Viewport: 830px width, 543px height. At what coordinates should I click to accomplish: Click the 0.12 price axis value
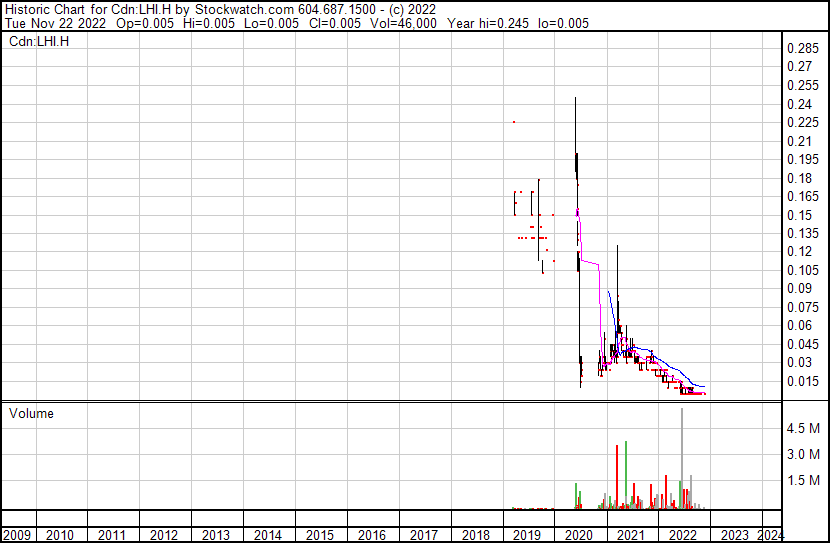tap(799, 251)
